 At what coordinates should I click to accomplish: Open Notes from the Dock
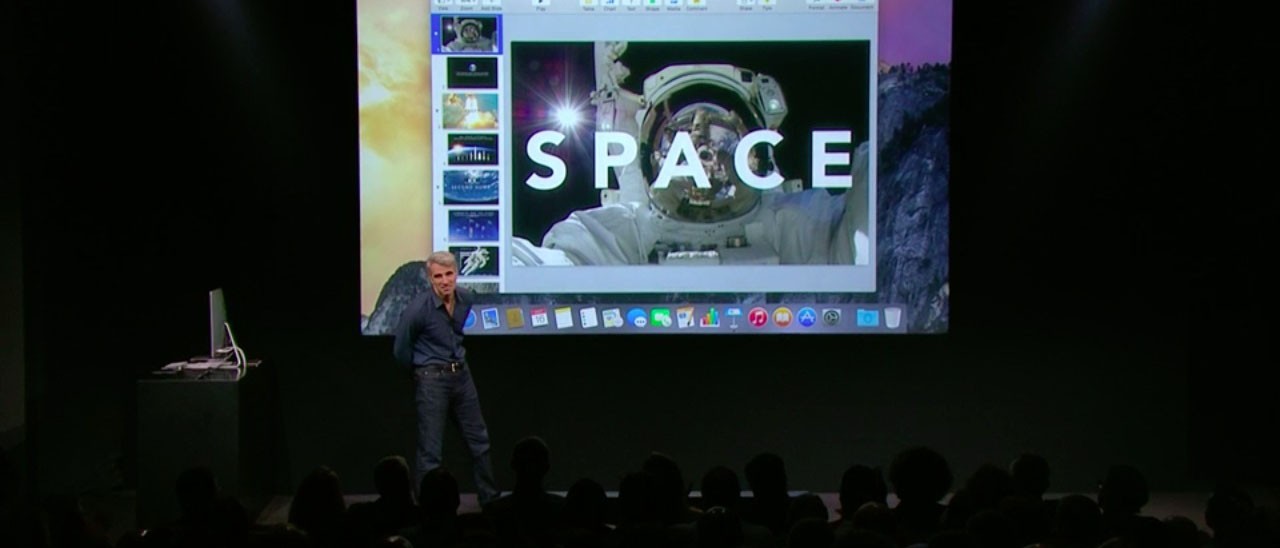(x=563, y=317)
